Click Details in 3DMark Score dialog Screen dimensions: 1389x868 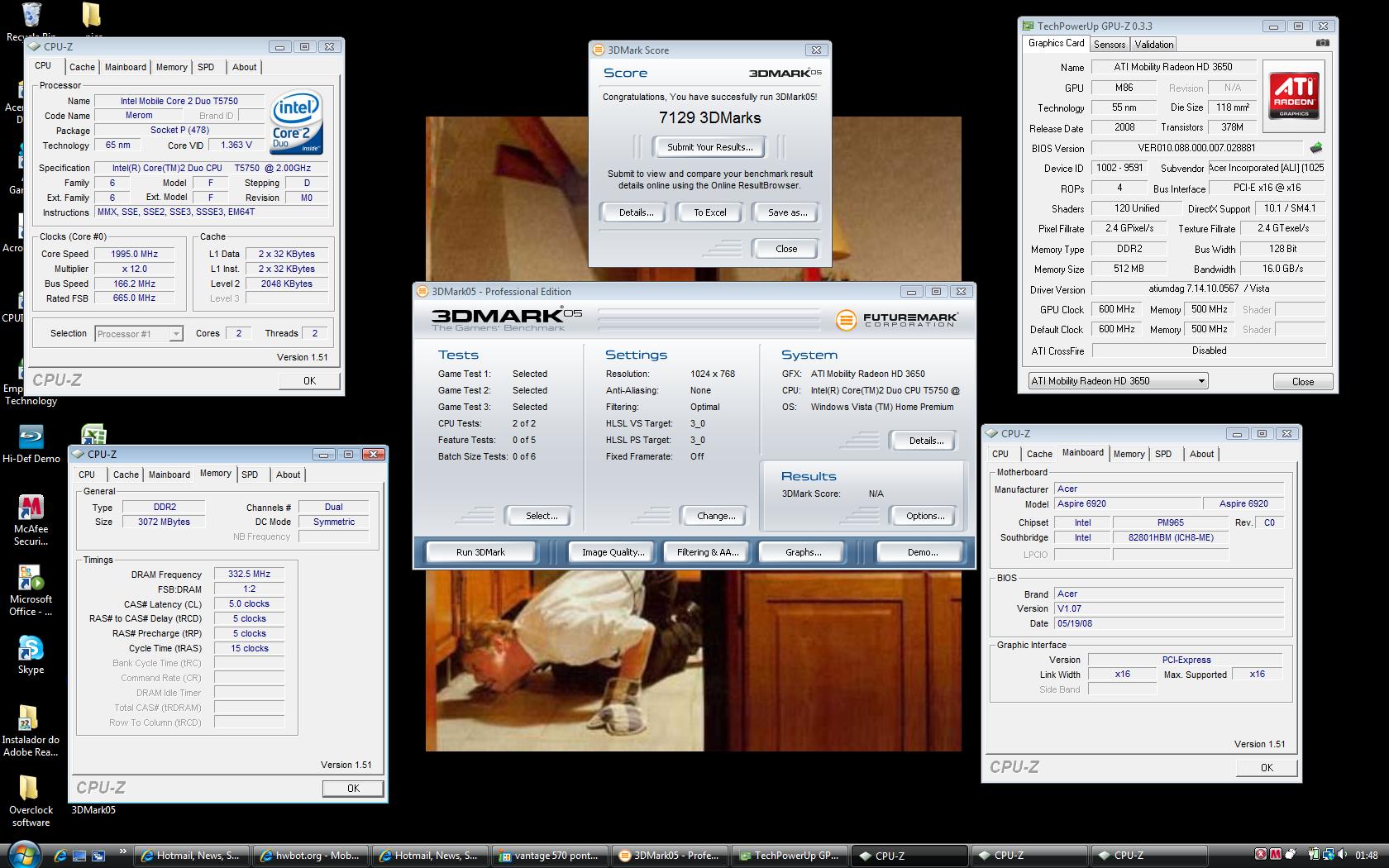(636, 212)
